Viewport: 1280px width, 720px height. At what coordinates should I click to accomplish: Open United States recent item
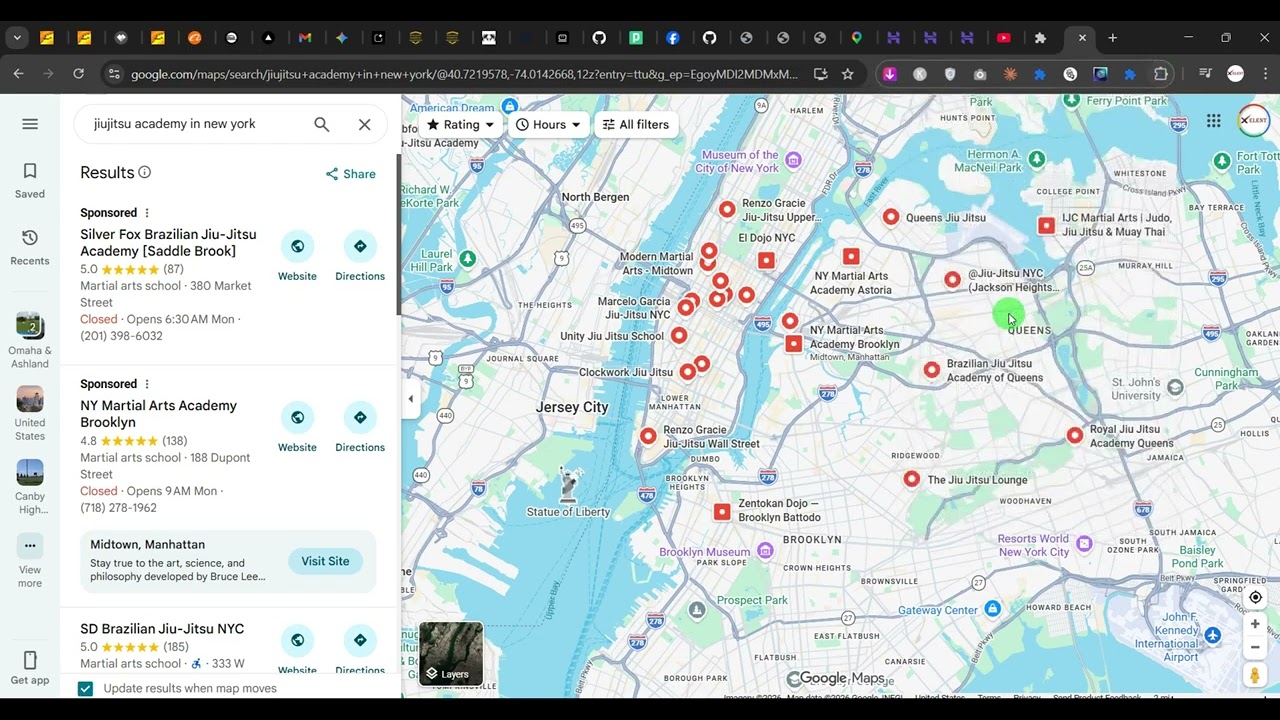point(30,413)
